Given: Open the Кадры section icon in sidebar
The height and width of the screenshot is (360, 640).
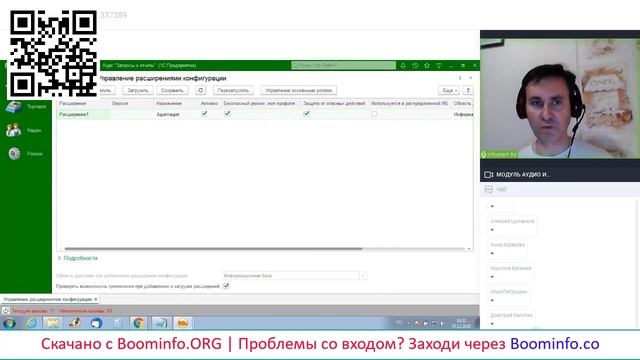Looking at the screenshot, I should pos(13,130).
